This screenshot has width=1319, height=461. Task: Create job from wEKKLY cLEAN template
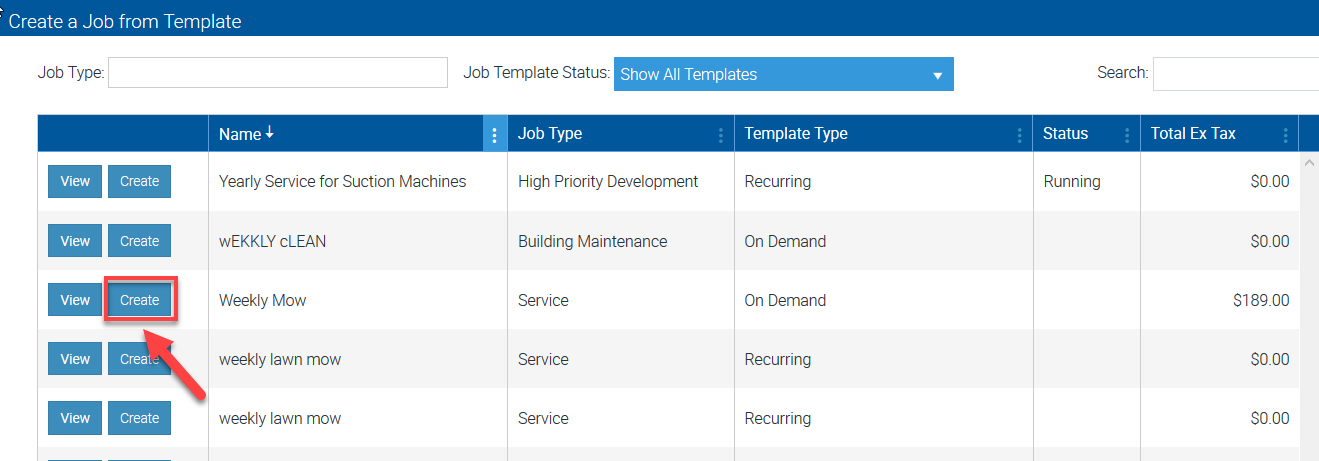pos(139,241)
